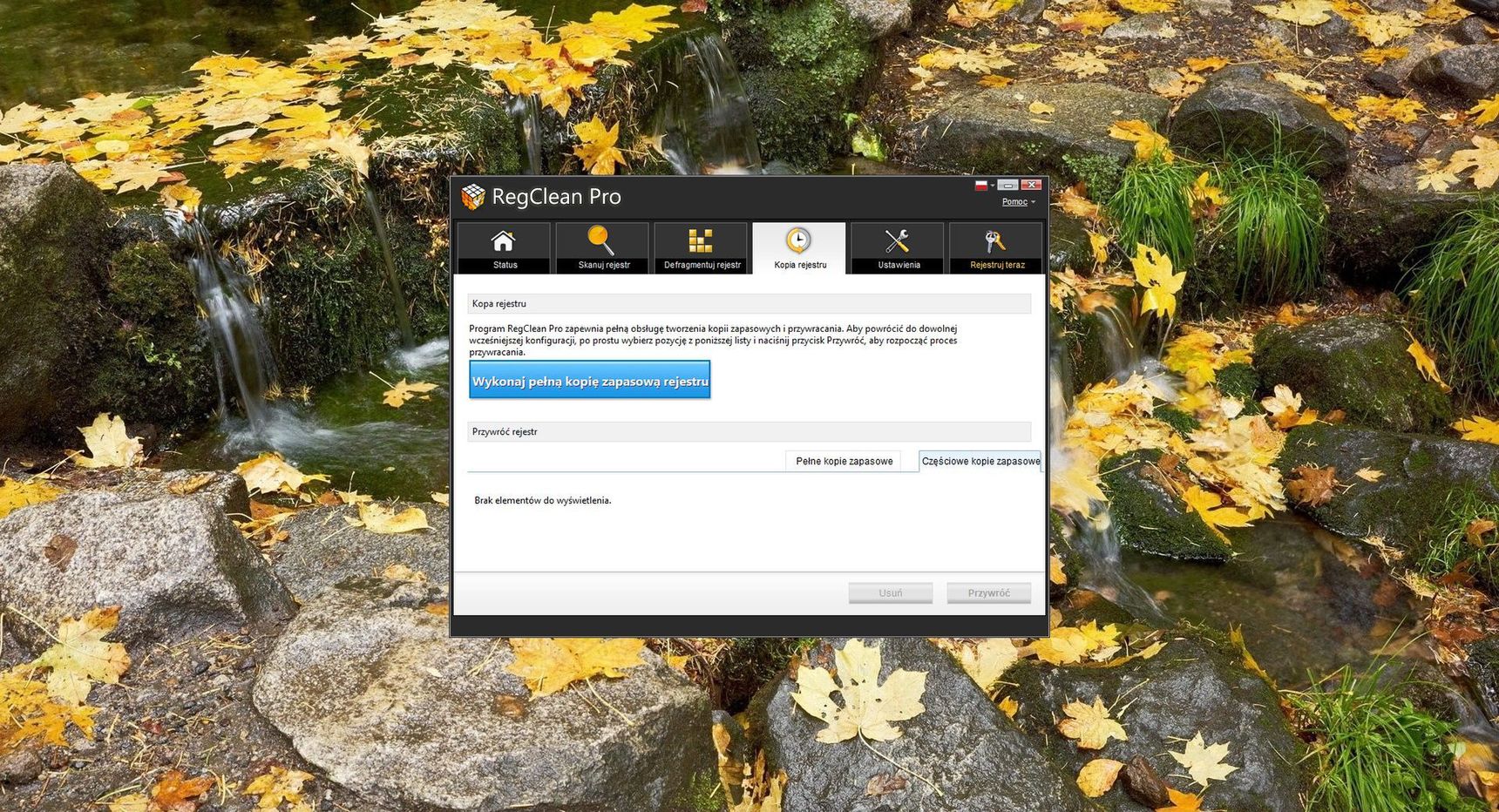Click the Skanuj rejestr magnifier icon

click(x=601, y=240)
